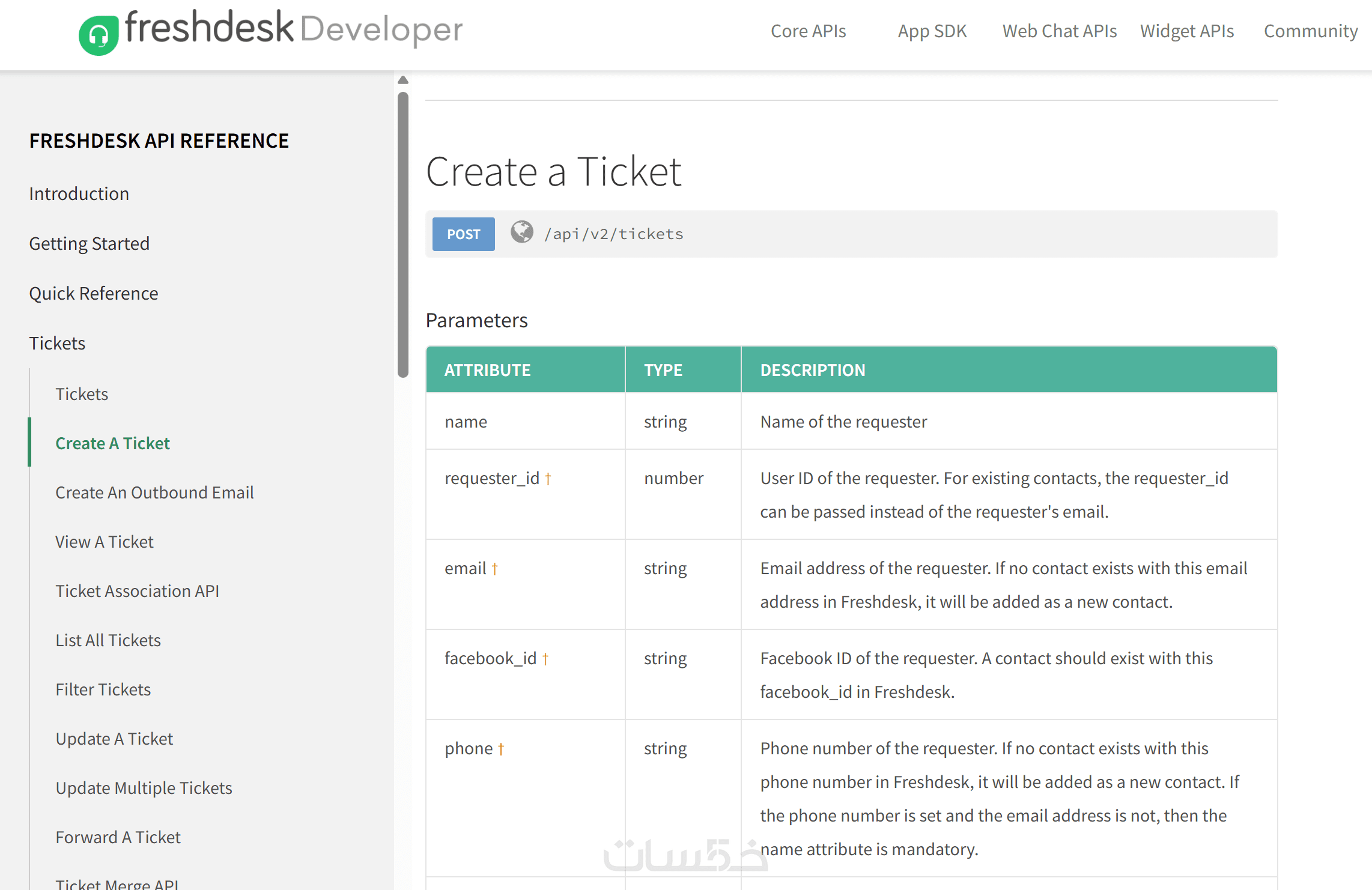1372x890 pixels.
Task: Click the Parameters heading
Action: pos(476,320)
